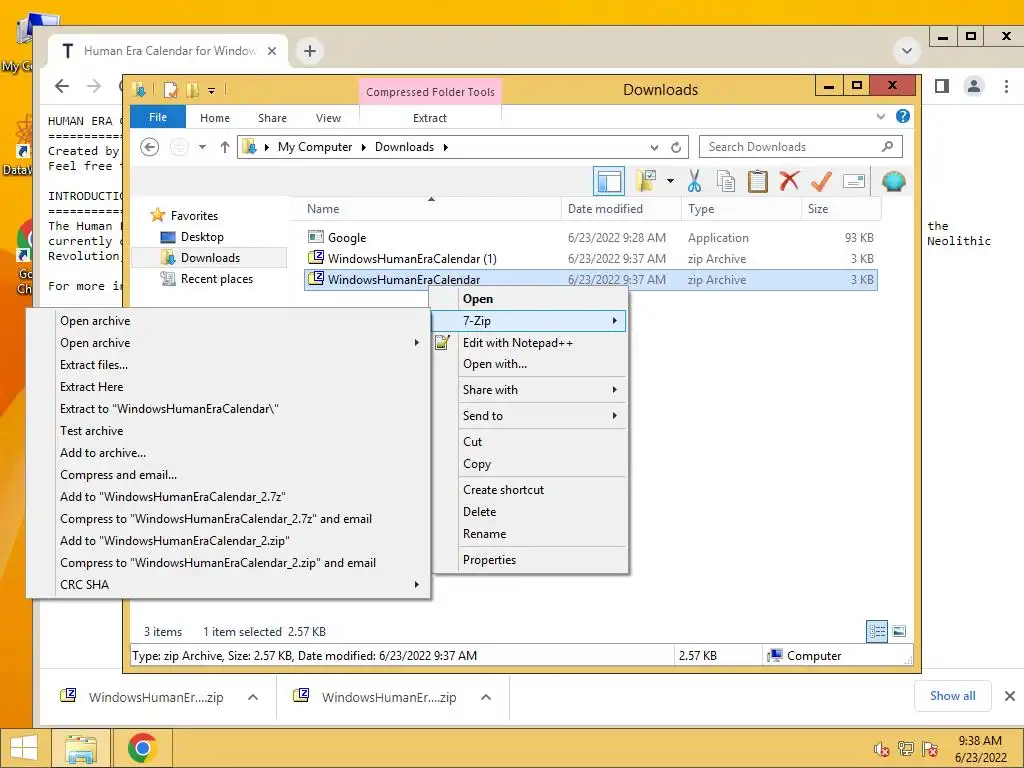Expand the Send to submenu

coord(529,416)
